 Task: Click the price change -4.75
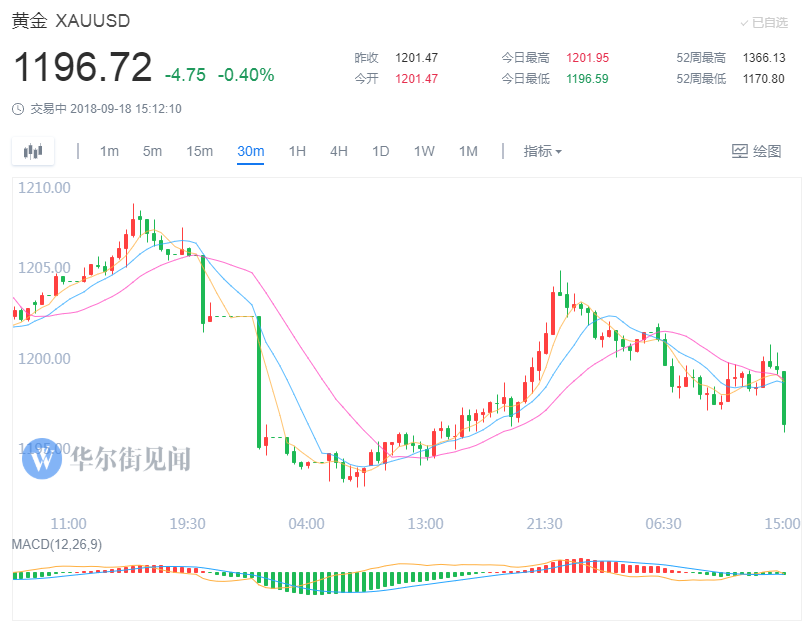185,75
